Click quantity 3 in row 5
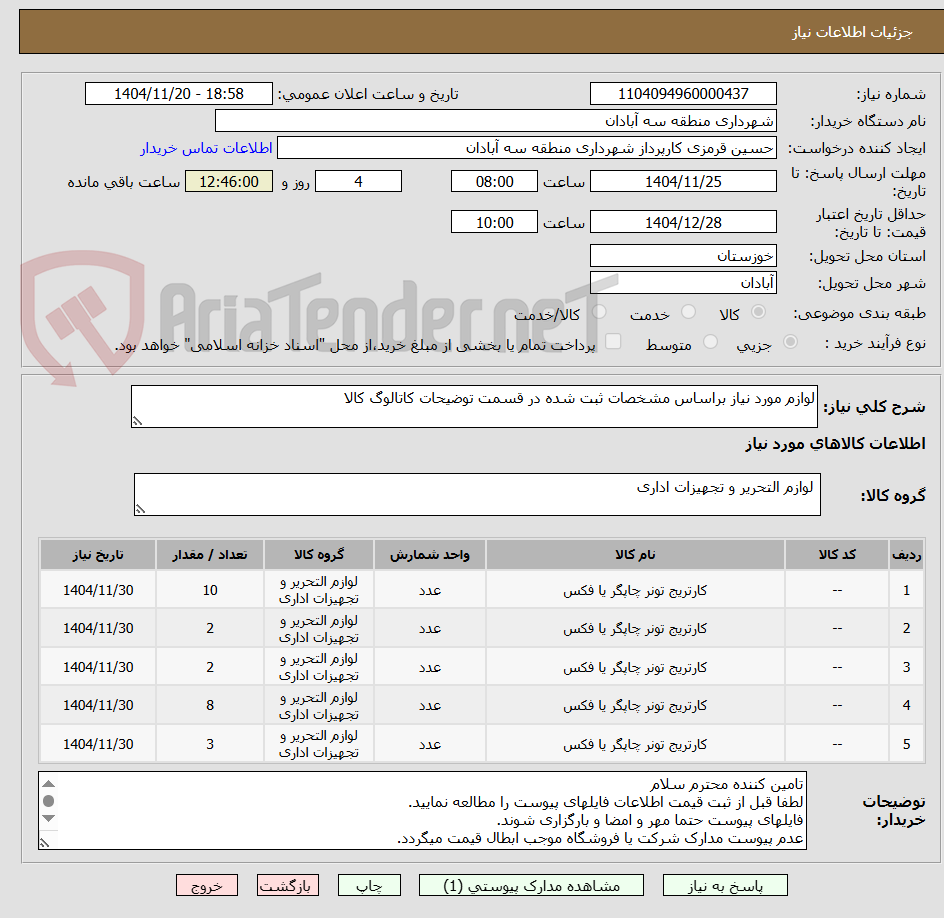This screenshot has width=944, height=918. 210,744
